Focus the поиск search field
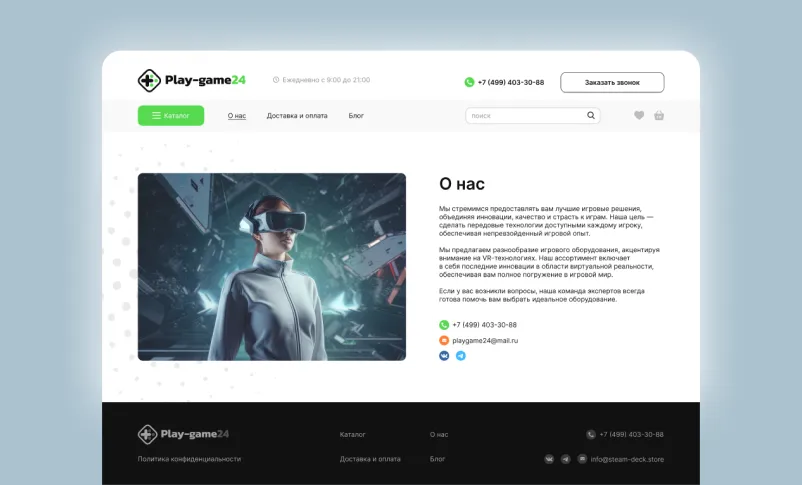 coord(525,116)
